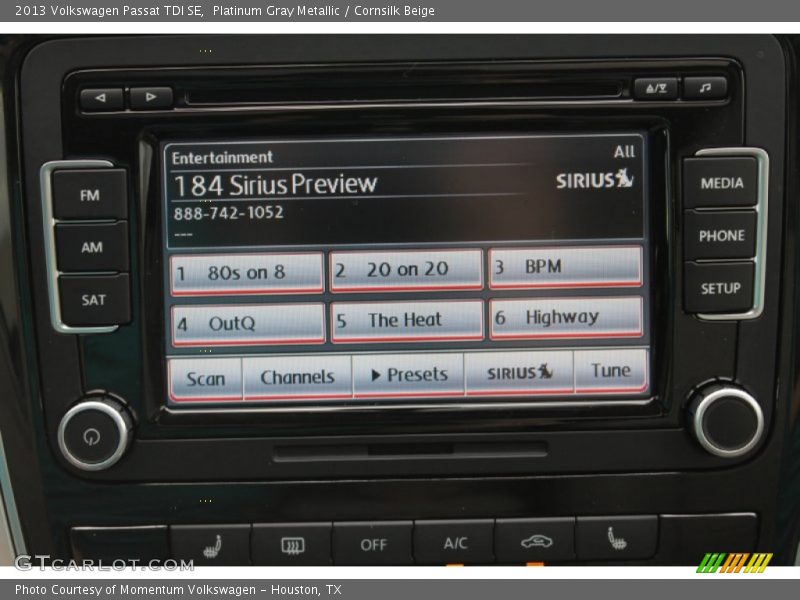800x600 pixels.
Task: Select the FM radio band
Action: click(90, 195)
